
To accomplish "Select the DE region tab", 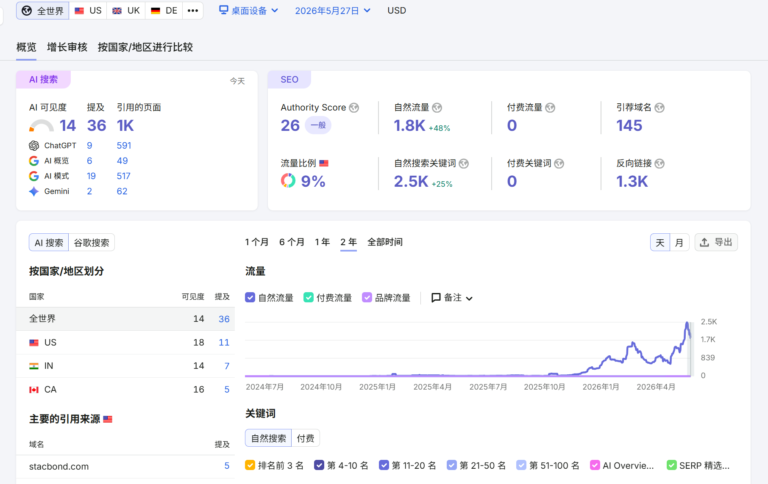I will point(164,11).
